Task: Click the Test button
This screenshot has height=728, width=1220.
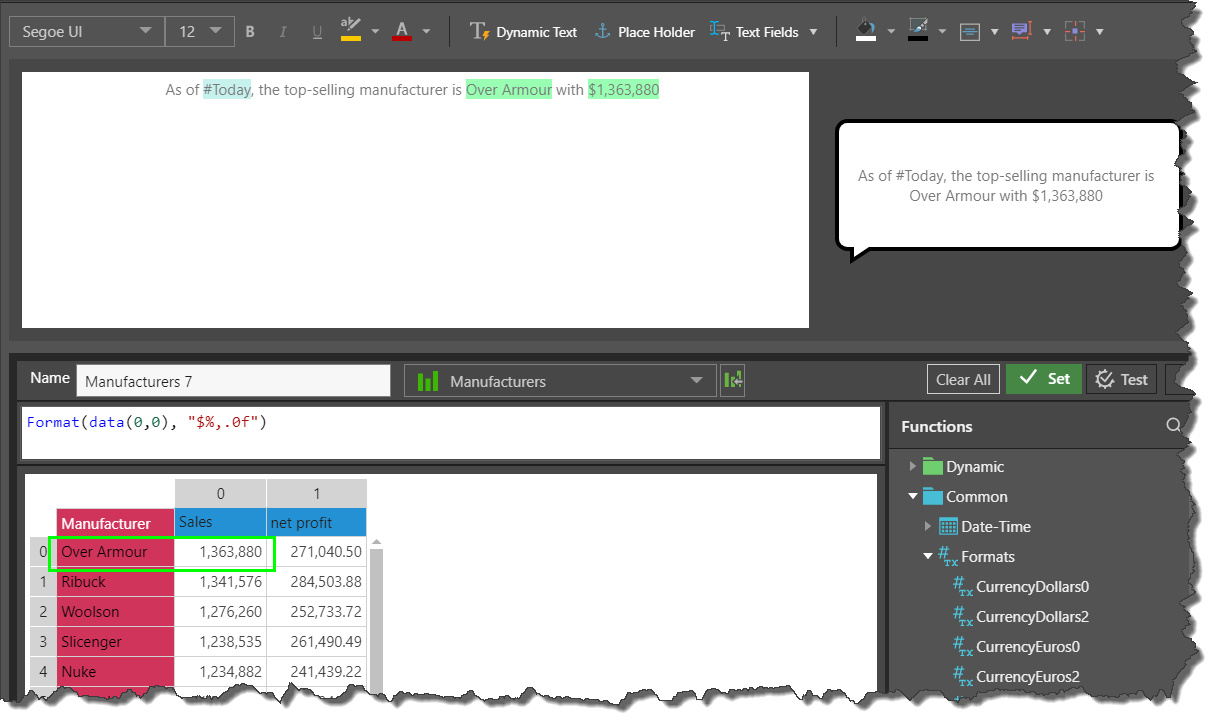Action: pyautogui.click(x=1121, y=379)
